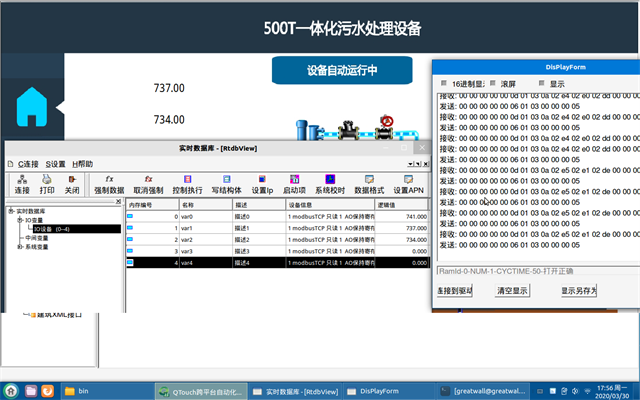The height and width of the screenshot is (400, 640).
Task: Sort by the 内存编号 column header
Action: point(152,205)
